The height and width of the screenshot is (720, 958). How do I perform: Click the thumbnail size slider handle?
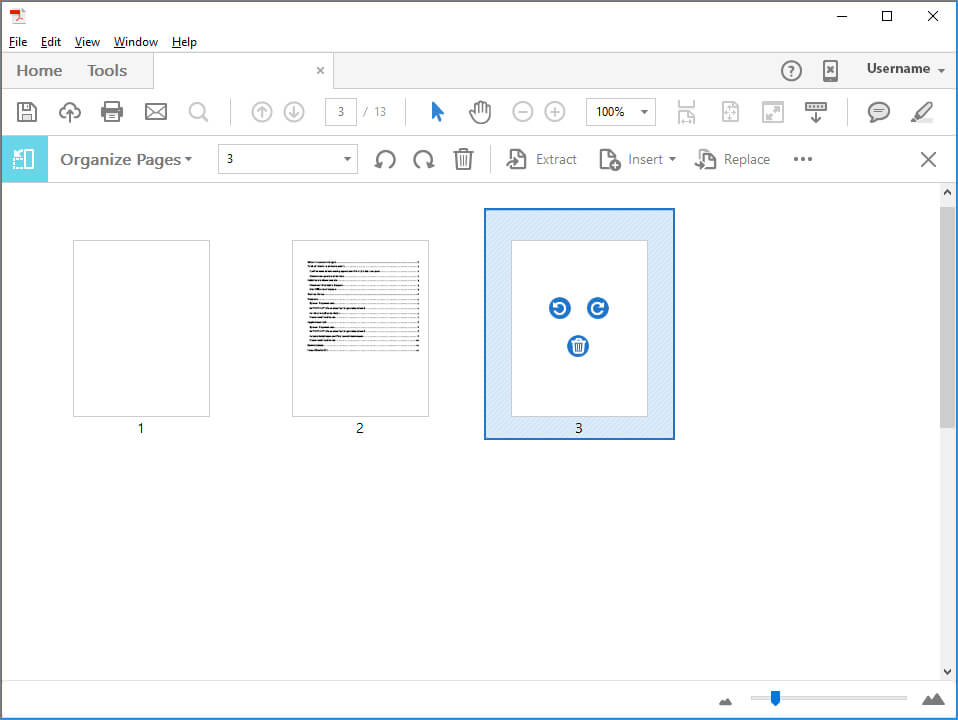(774, 698)
